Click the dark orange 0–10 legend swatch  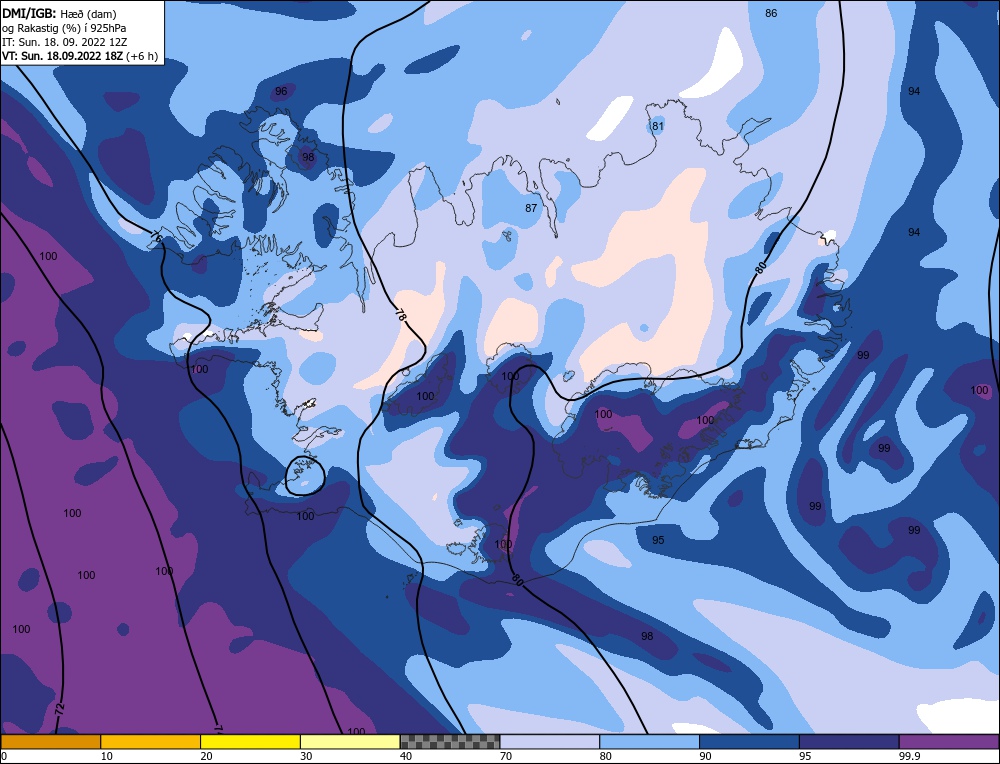coord(50,742)
